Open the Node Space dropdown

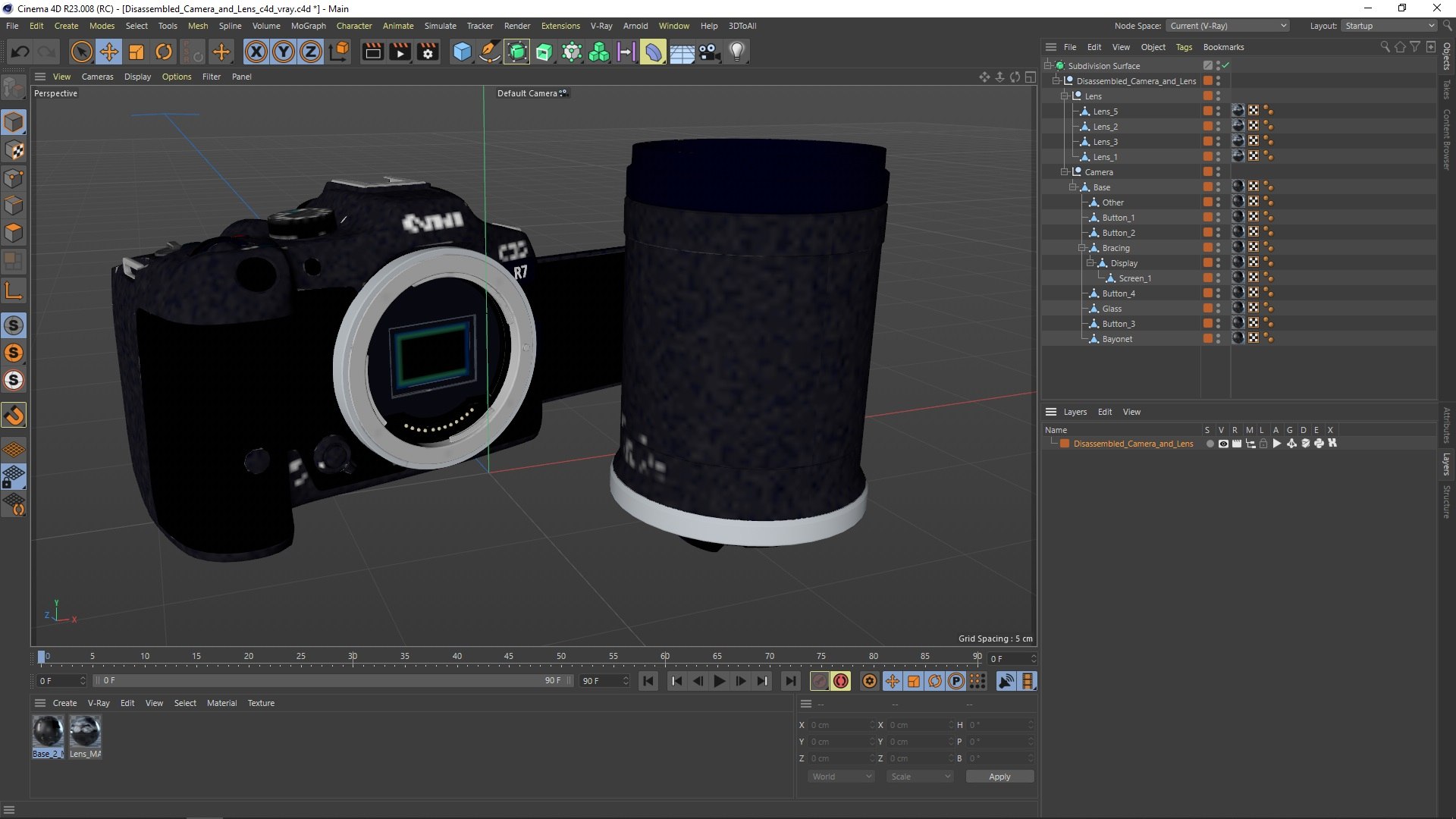[1228, 26]
